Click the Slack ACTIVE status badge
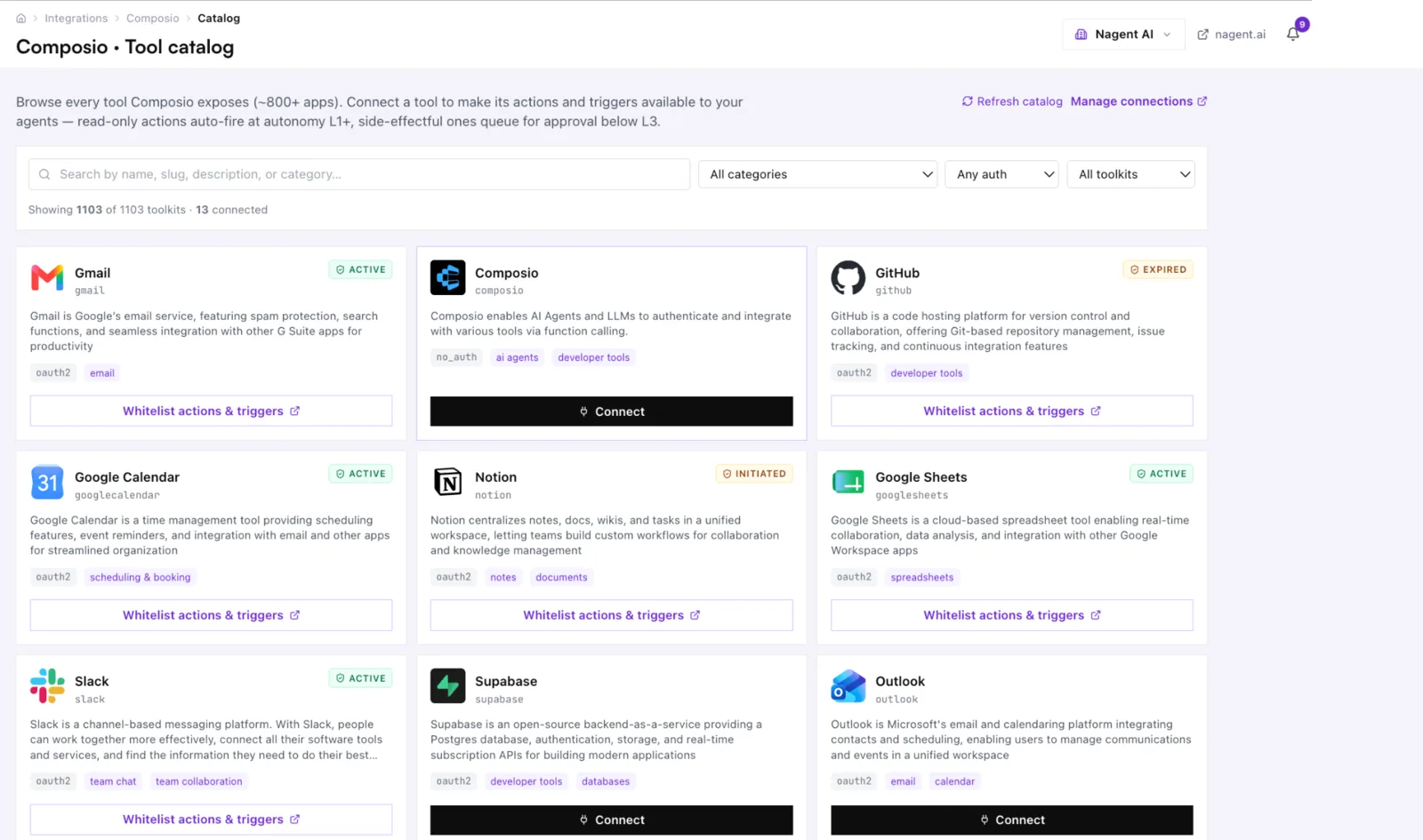Screen dimensions: 1423x840 (x=360, y=678)
